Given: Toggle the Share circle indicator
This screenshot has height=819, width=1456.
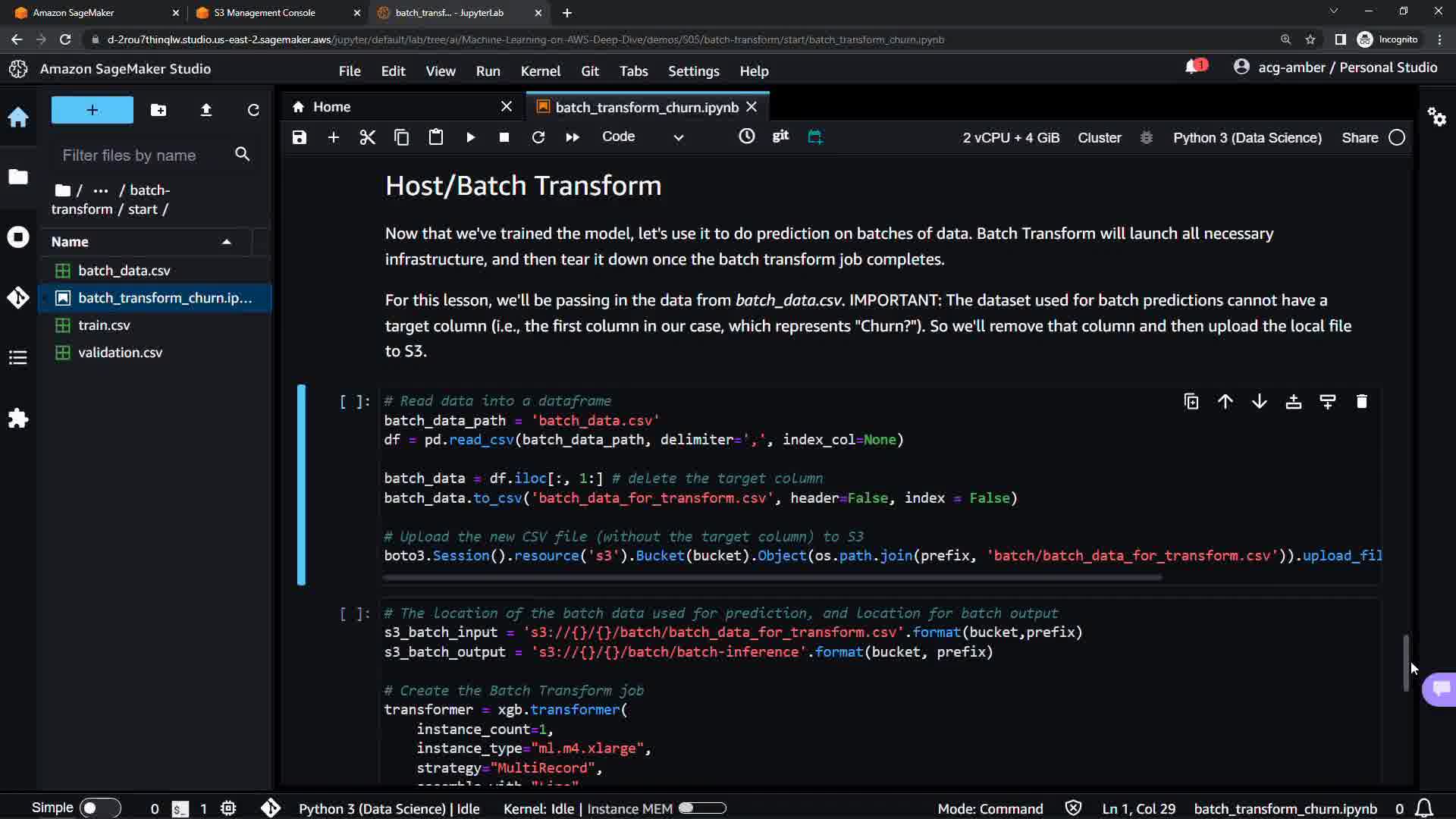Looking at the screenshot, I should [x=1397, y=137].
